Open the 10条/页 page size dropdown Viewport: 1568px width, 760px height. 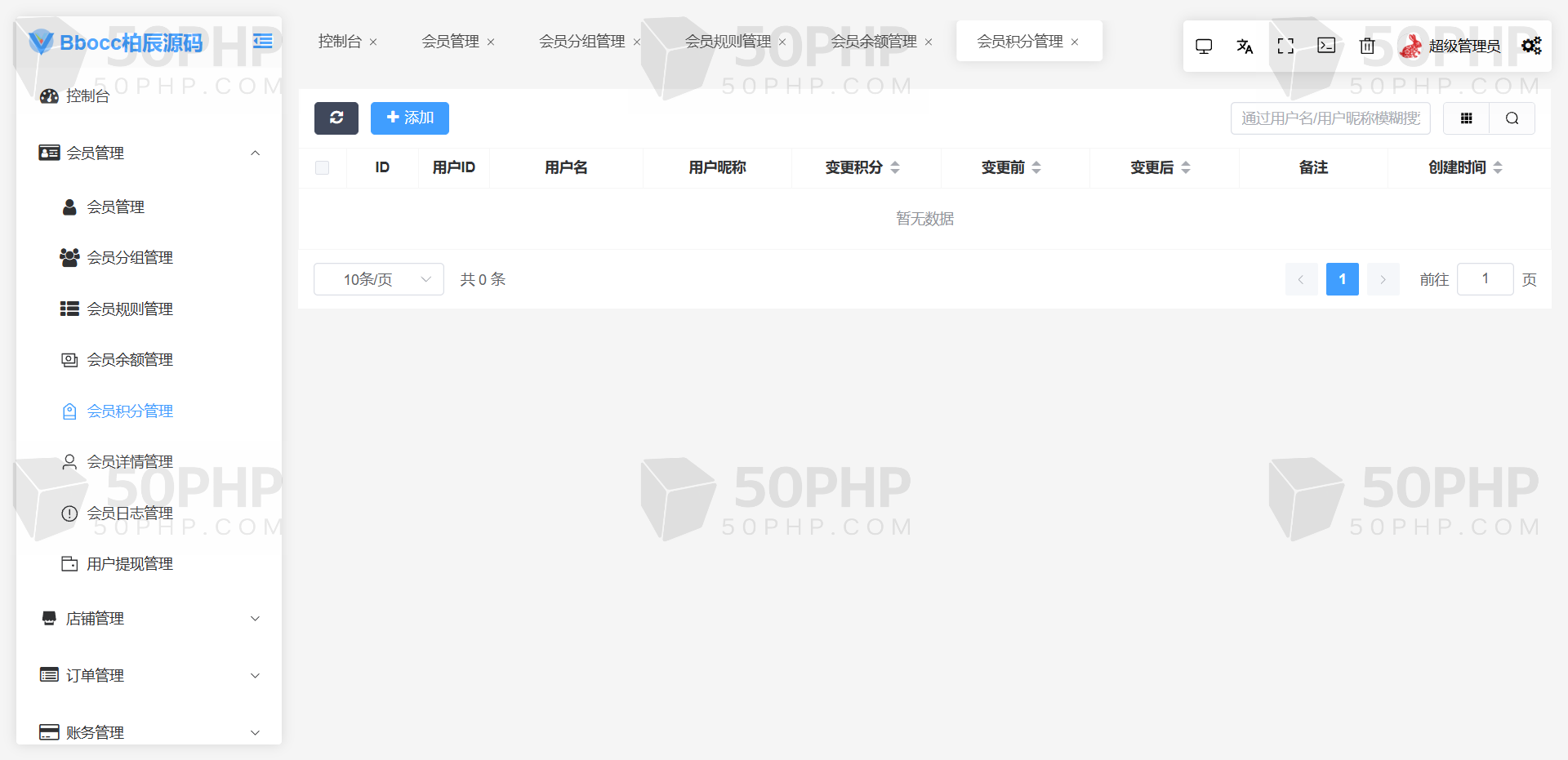pyautogui.click(x=379, y=279)
